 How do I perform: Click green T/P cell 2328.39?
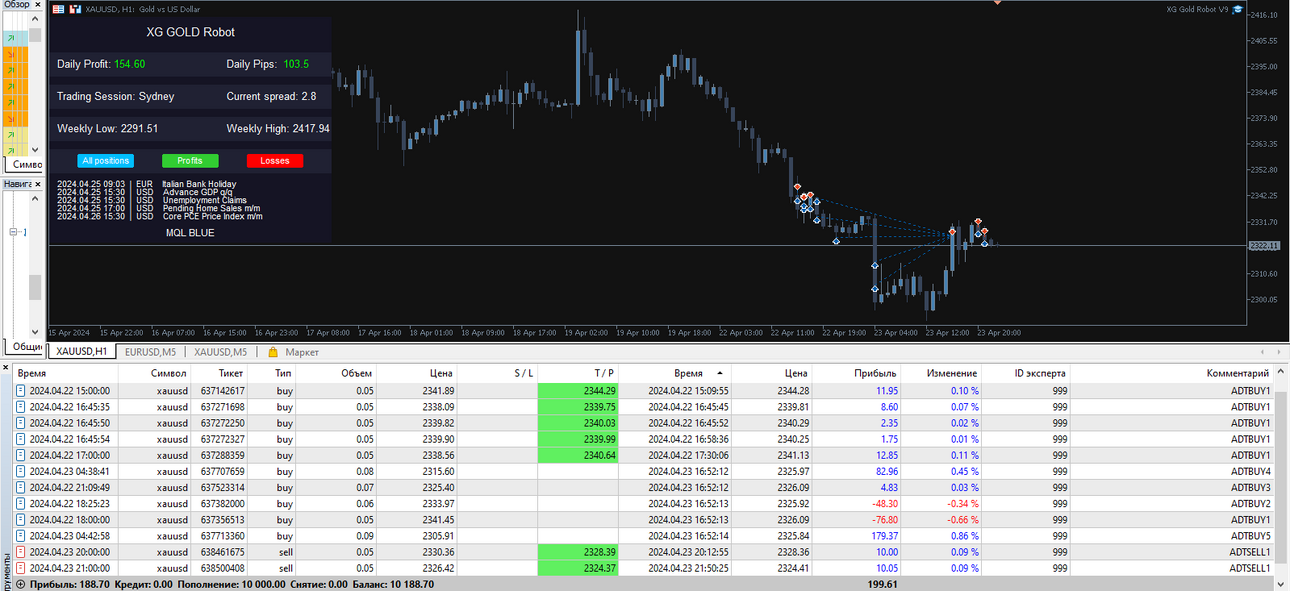pos(578,552)
